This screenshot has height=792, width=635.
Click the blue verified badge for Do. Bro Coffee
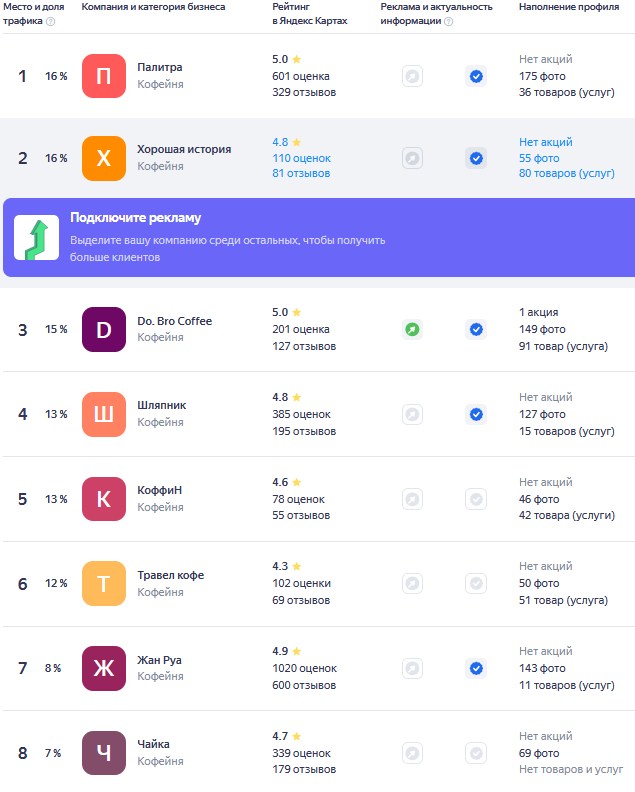476,329
